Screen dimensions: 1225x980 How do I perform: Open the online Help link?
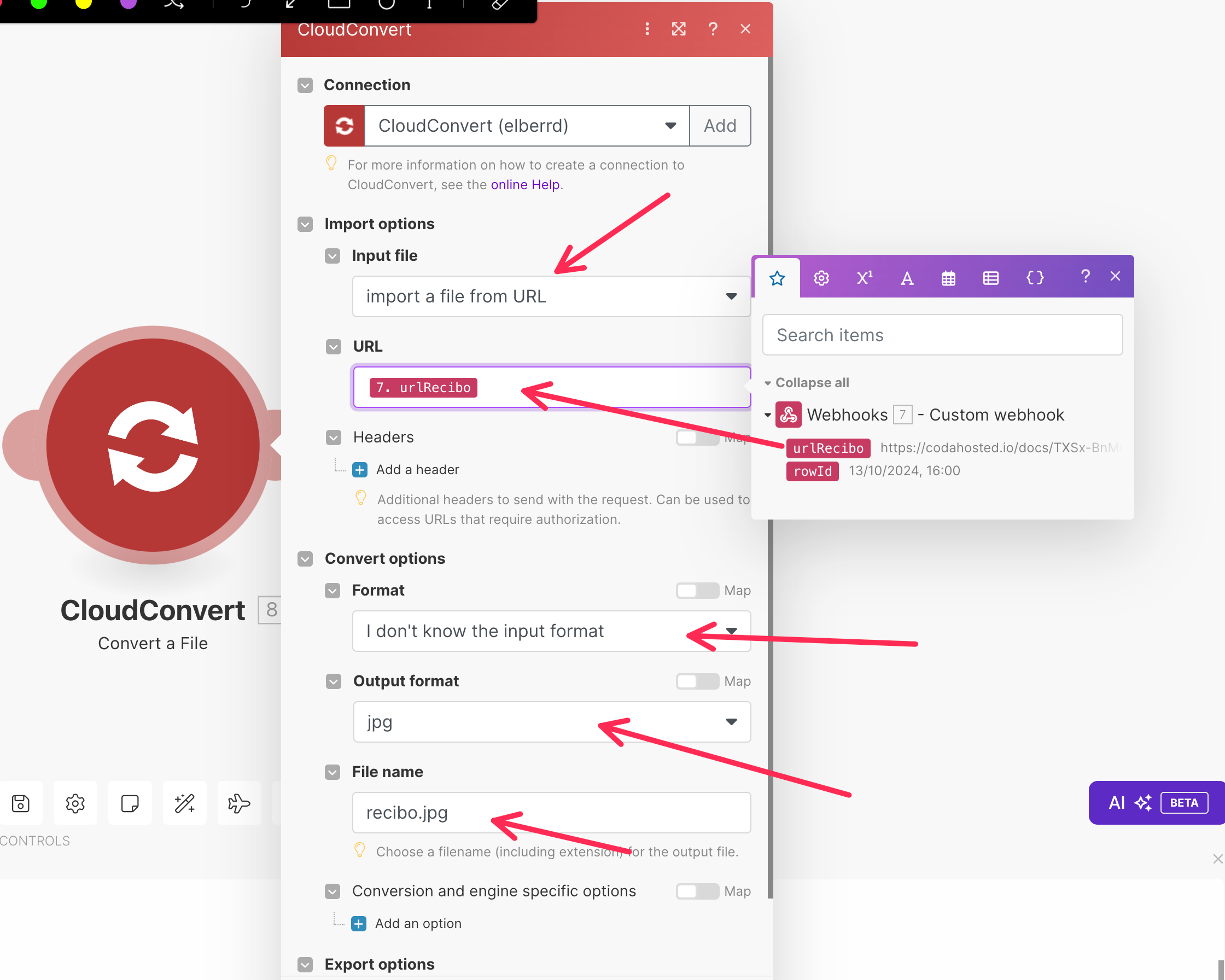[x=525, y=185]
